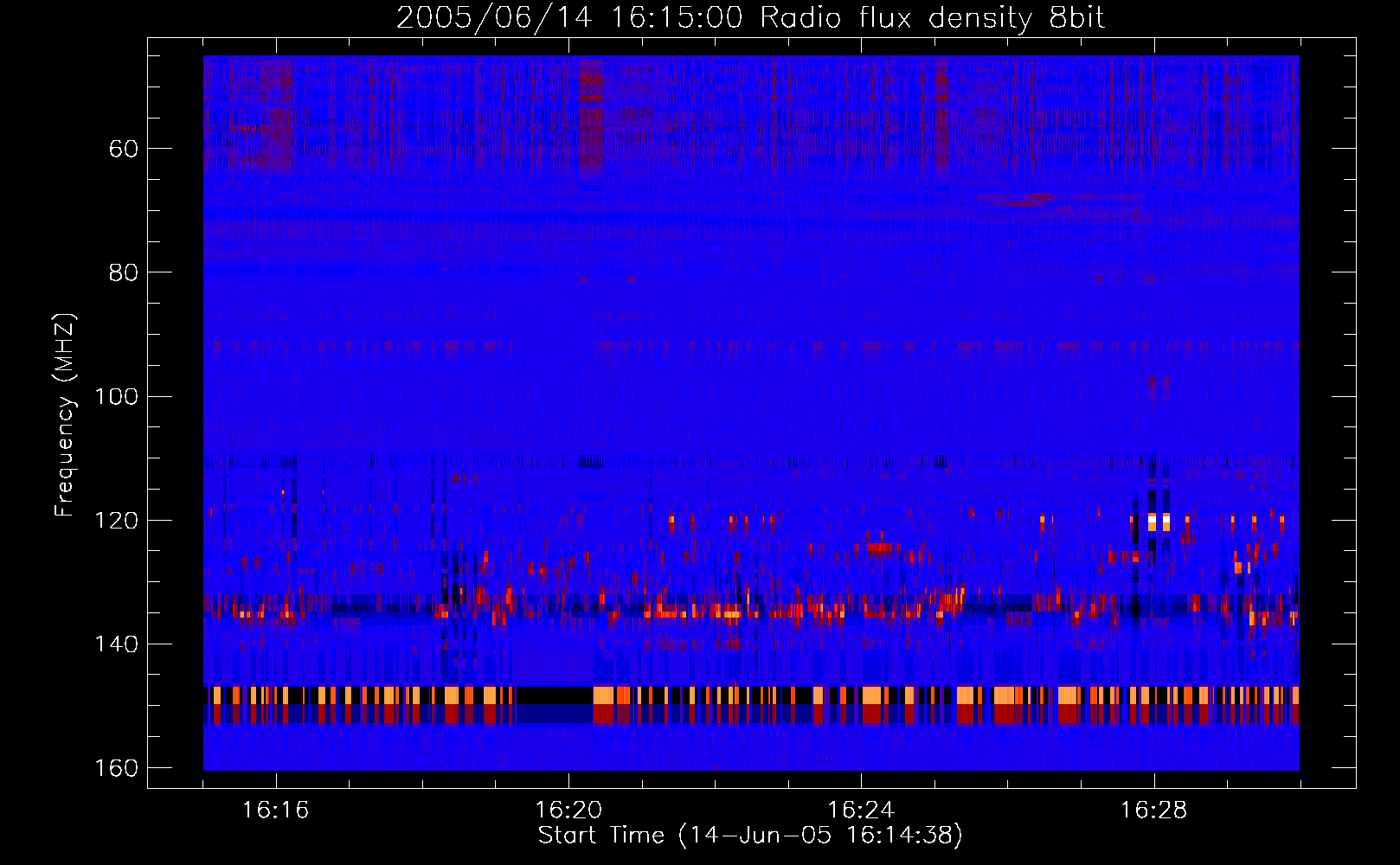
Task: Click the 60 frequency tick label
Action: tap(124, 149)
